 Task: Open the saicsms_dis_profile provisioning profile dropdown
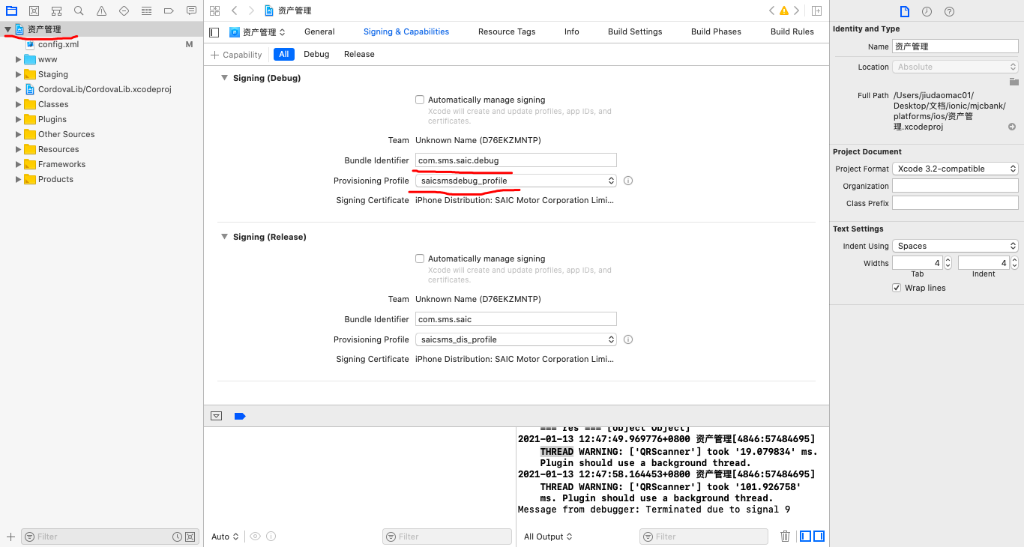coord(516,339)
